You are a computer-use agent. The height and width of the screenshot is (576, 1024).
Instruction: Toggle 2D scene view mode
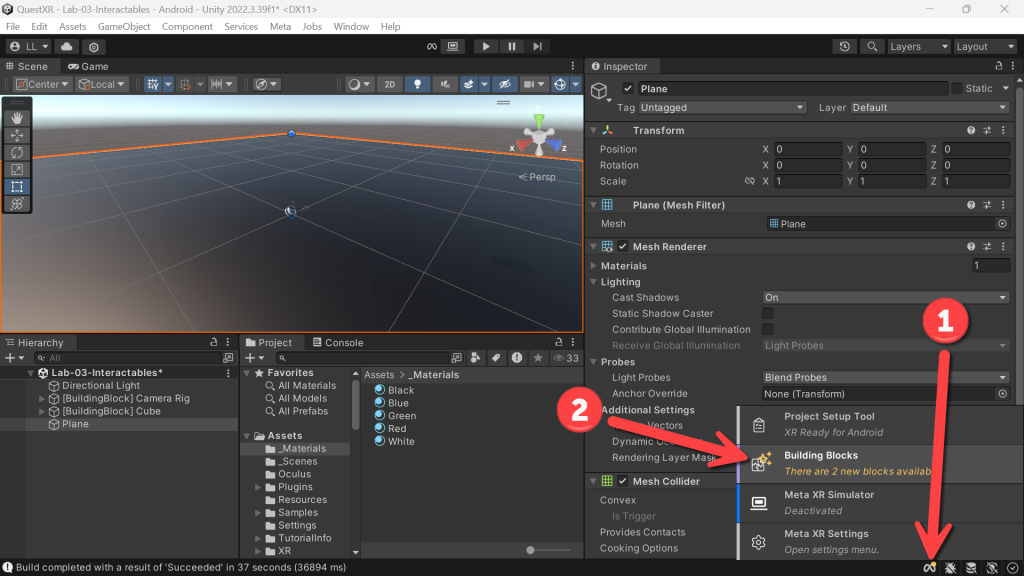click(389, 84)
